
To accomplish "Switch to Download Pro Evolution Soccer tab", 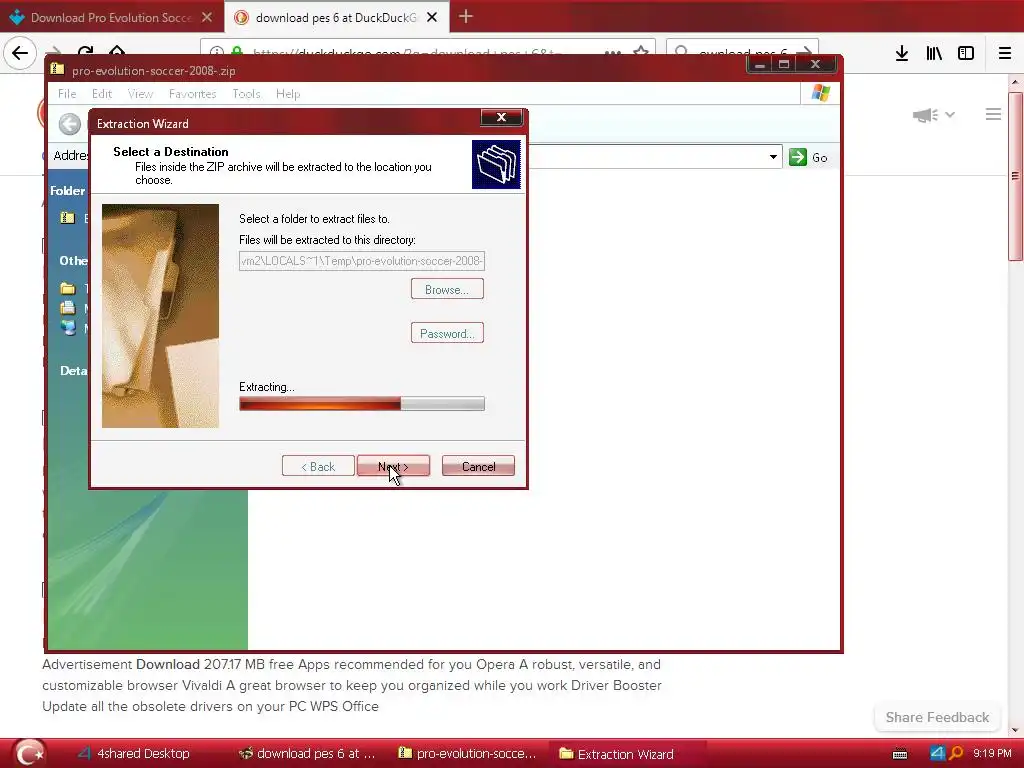I will click(112, 18).
